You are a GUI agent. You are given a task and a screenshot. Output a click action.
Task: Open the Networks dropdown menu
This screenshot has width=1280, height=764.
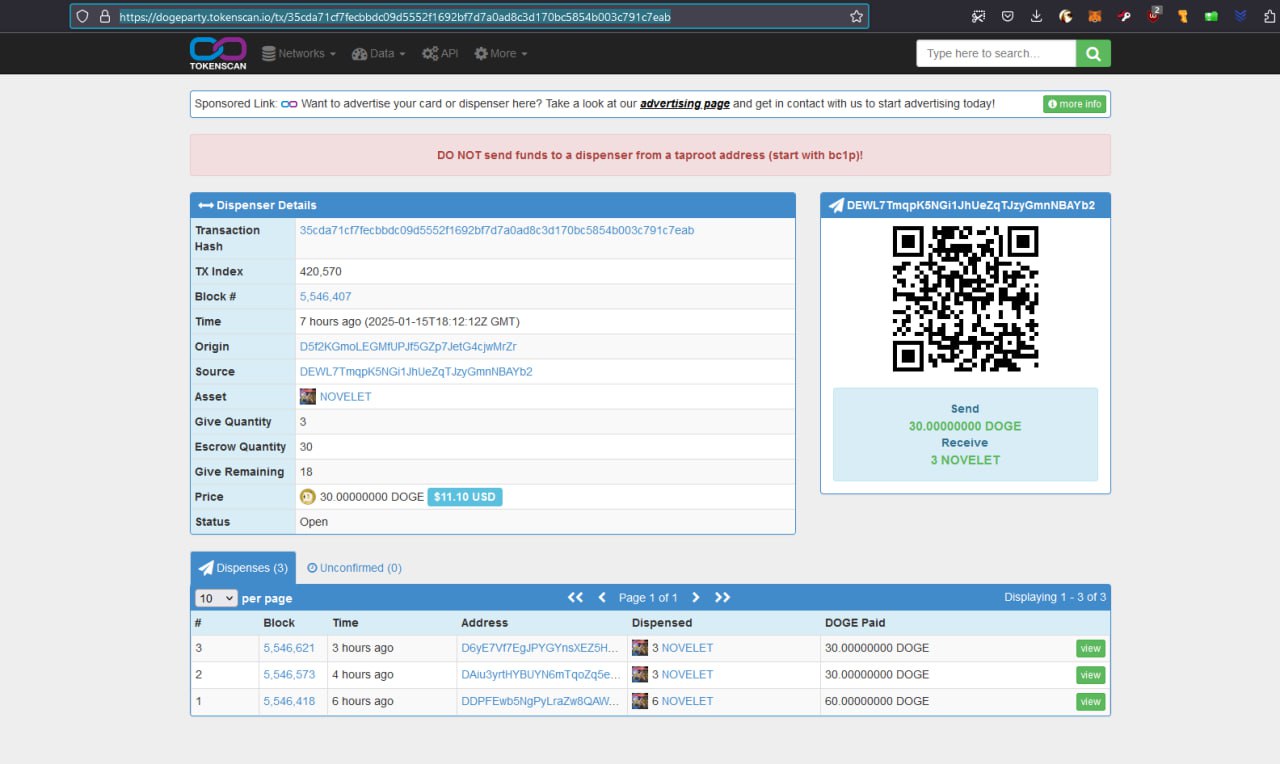[x=299, y=54]
